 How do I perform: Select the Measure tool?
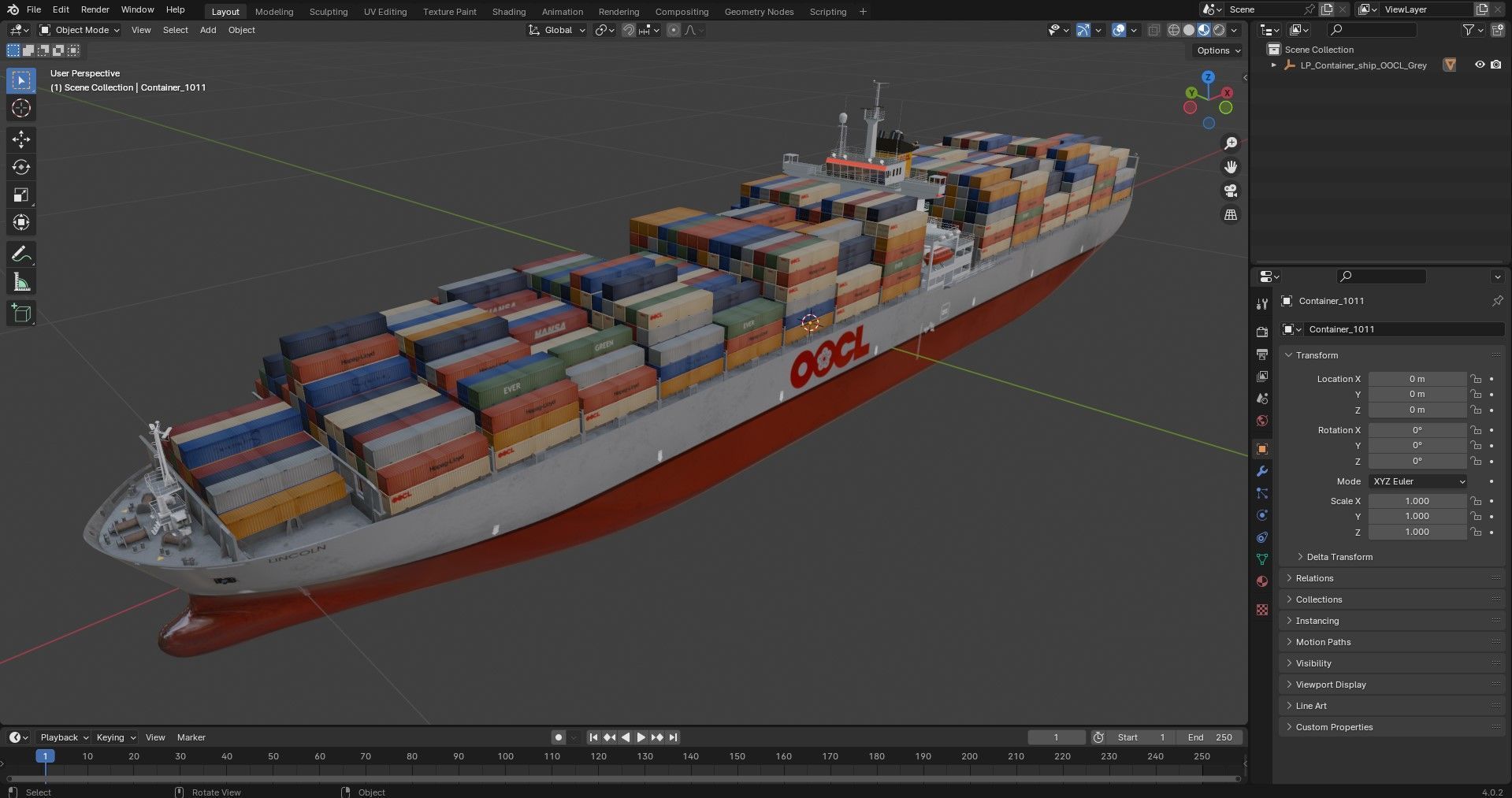(x=21, y=282)
